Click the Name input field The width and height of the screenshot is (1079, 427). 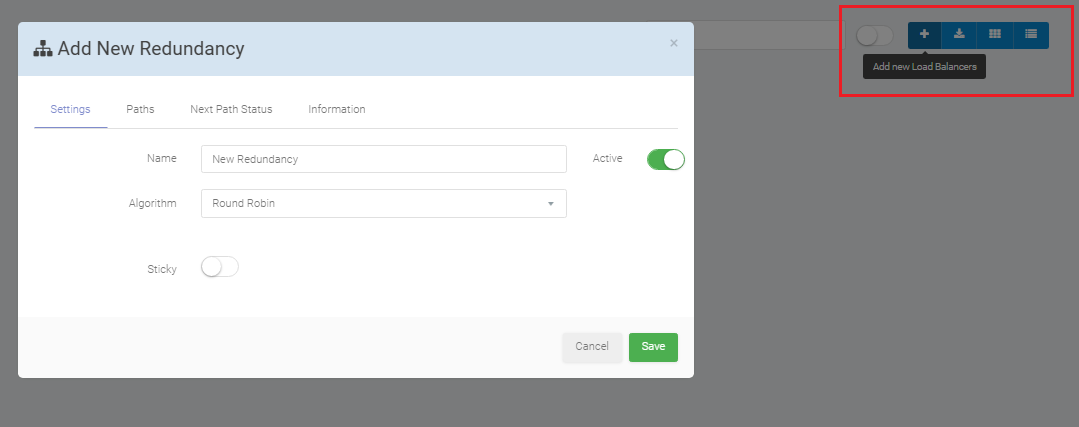384,159
